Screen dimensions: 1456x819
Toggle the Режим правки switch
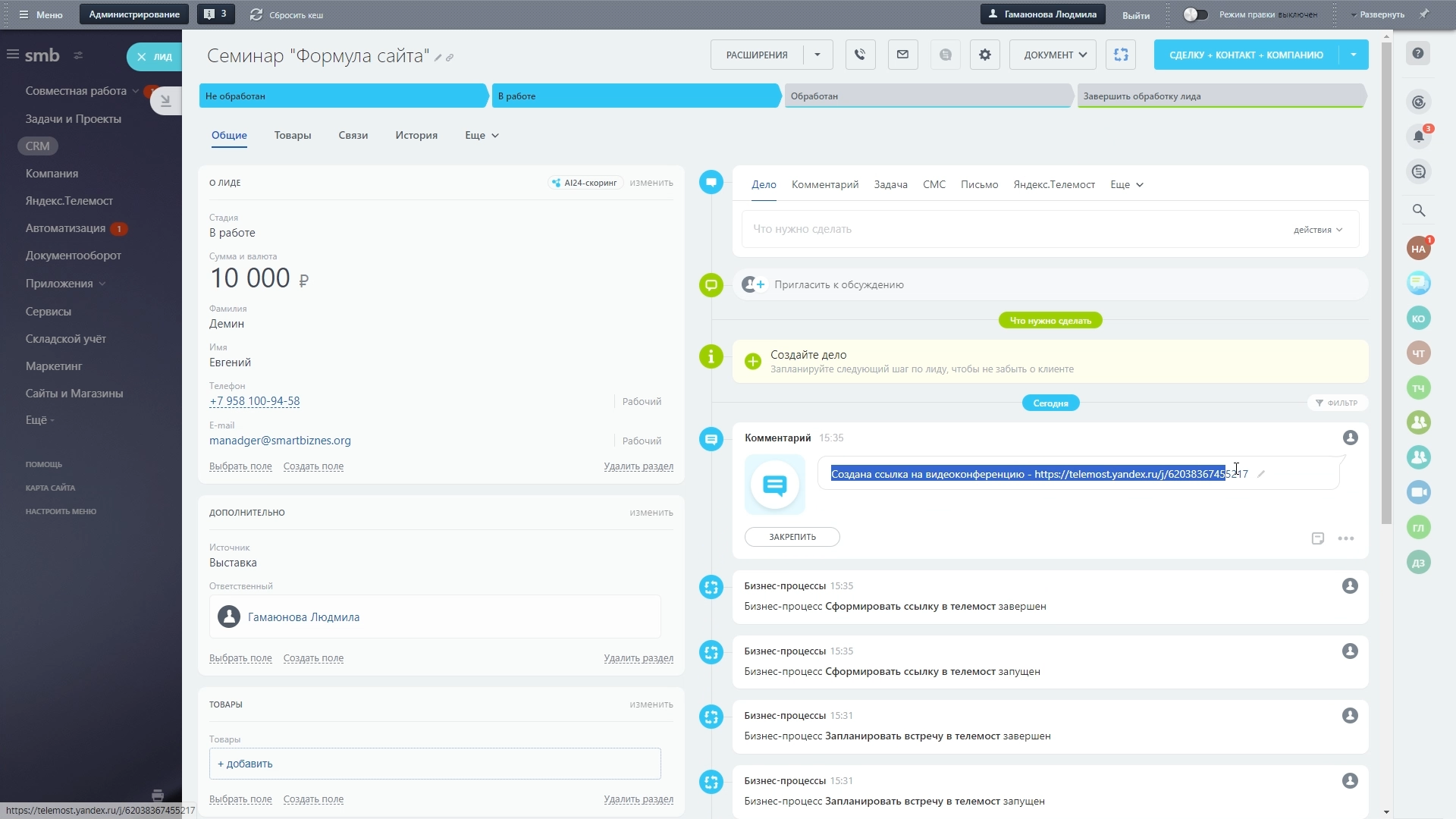click(x=1195, y=14)
